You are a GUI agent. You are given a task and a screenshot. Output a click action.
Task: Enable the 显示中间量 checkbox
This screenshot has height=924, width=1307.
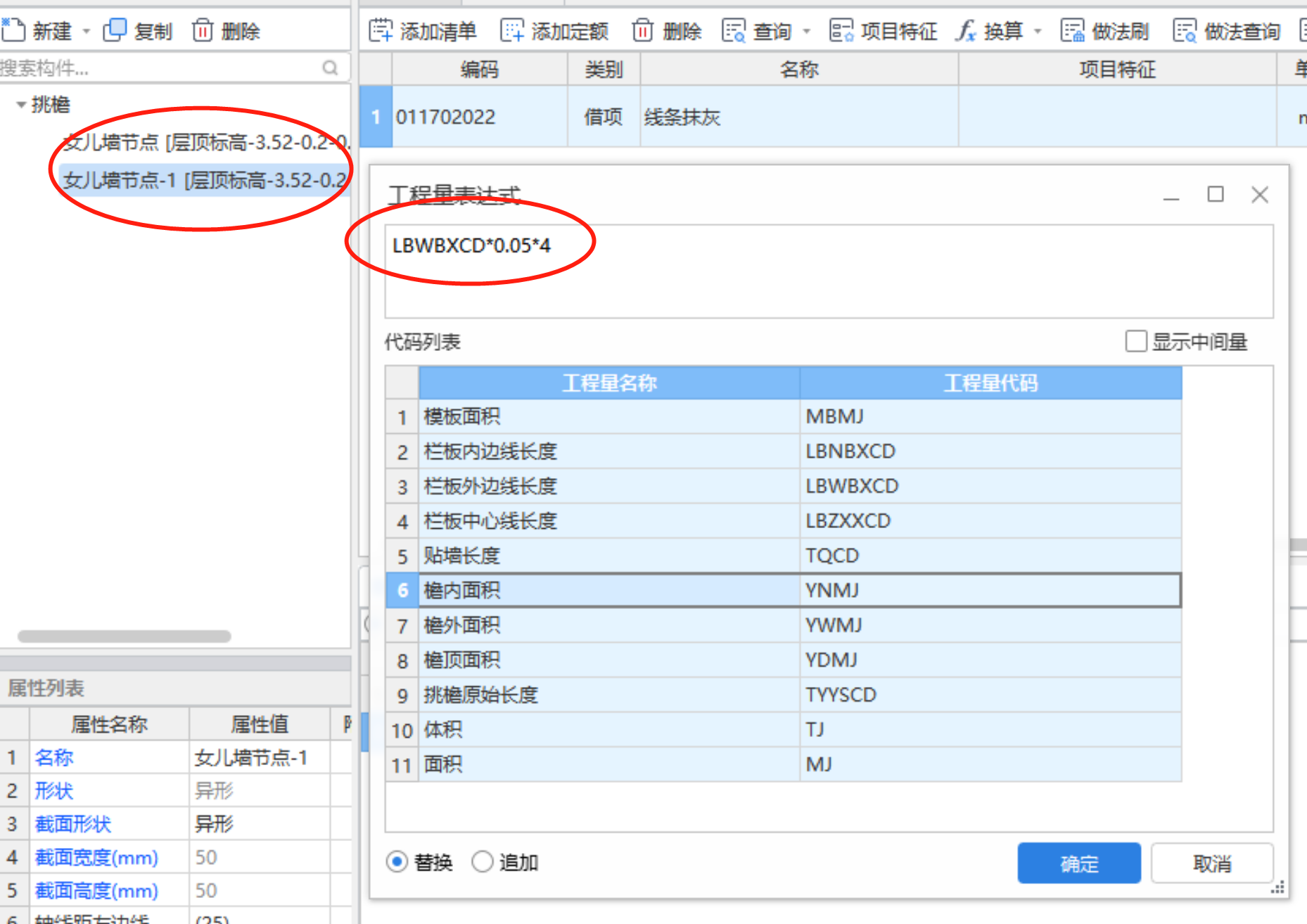point(1136,342)
